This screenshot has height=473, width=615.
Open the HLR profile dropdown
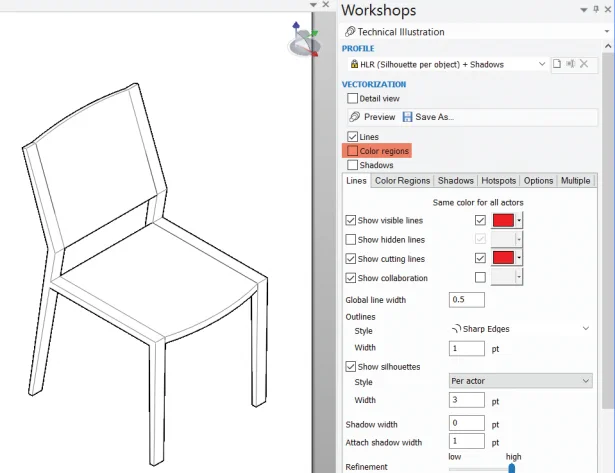[x=543, y=64]
